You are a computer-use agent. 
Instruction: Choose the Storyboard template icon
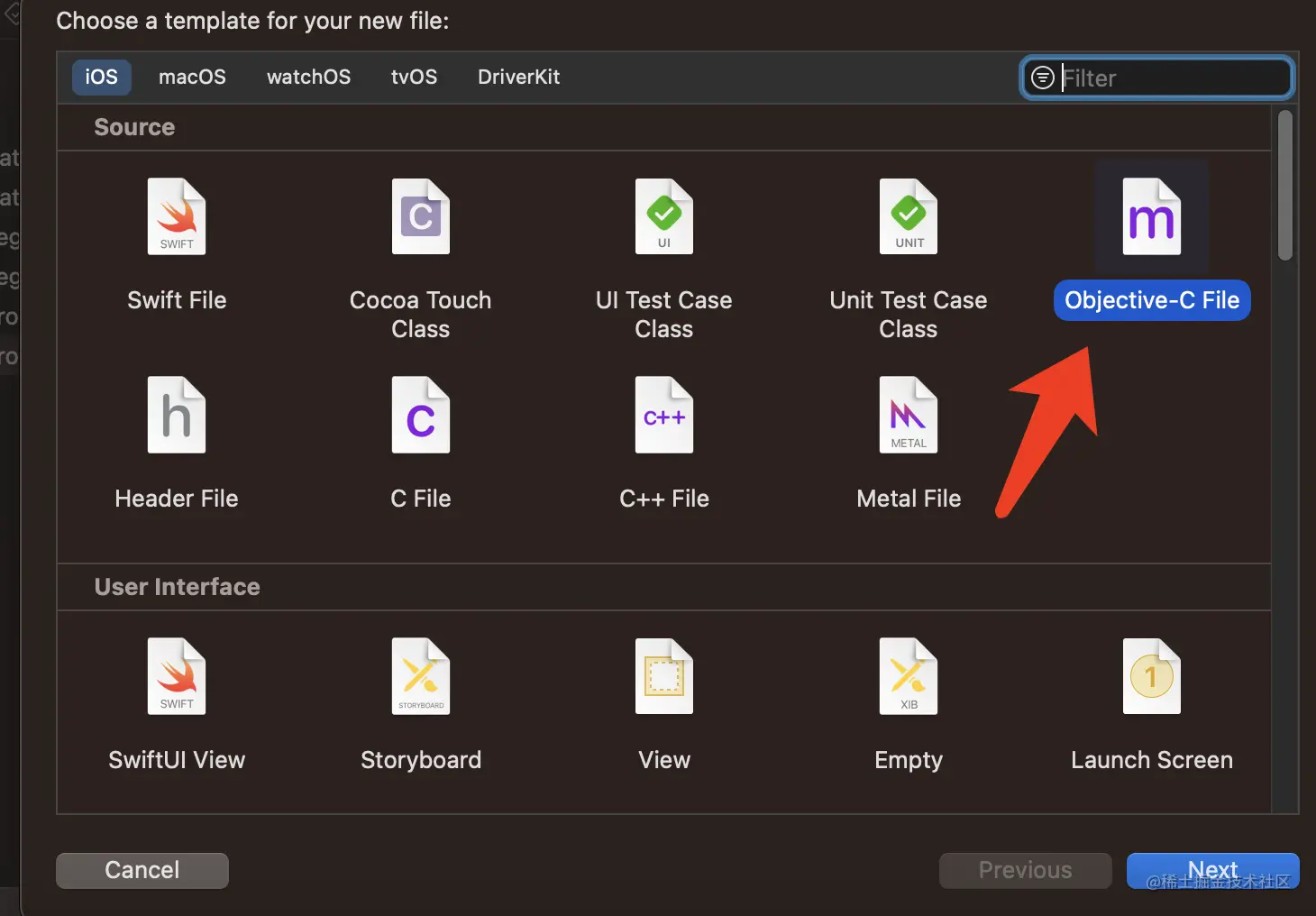point(421,676)
